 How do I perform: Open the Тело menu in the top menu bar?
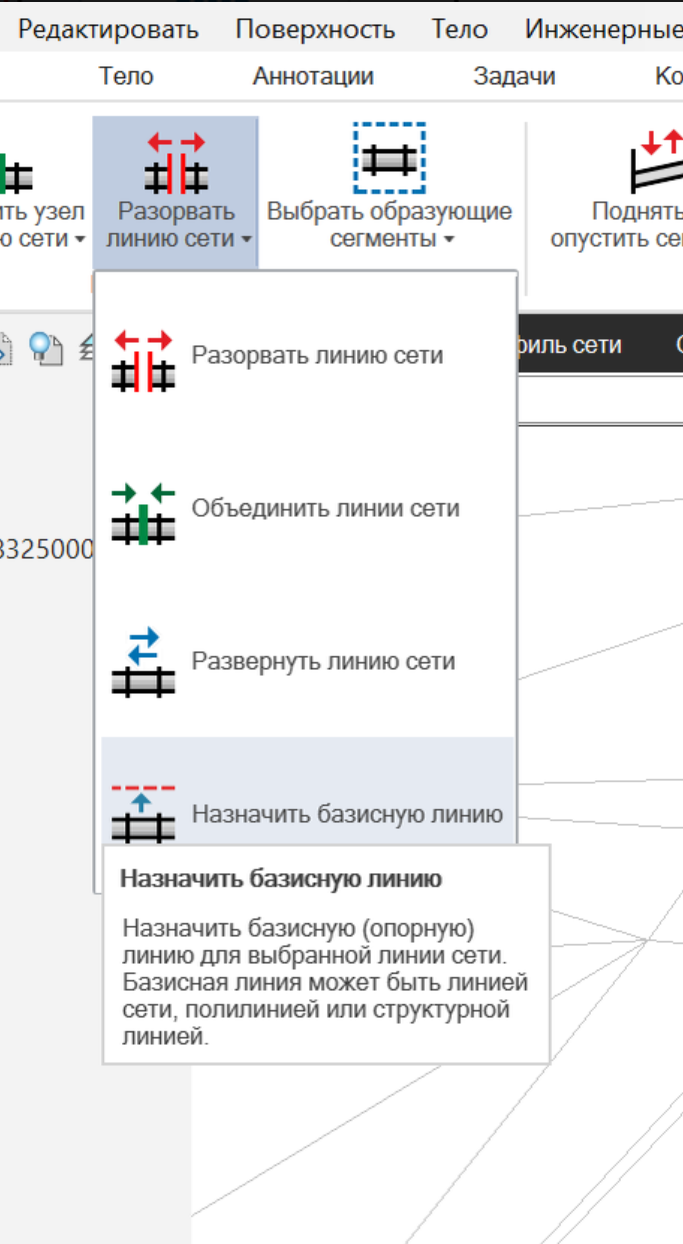pos(459,30)
